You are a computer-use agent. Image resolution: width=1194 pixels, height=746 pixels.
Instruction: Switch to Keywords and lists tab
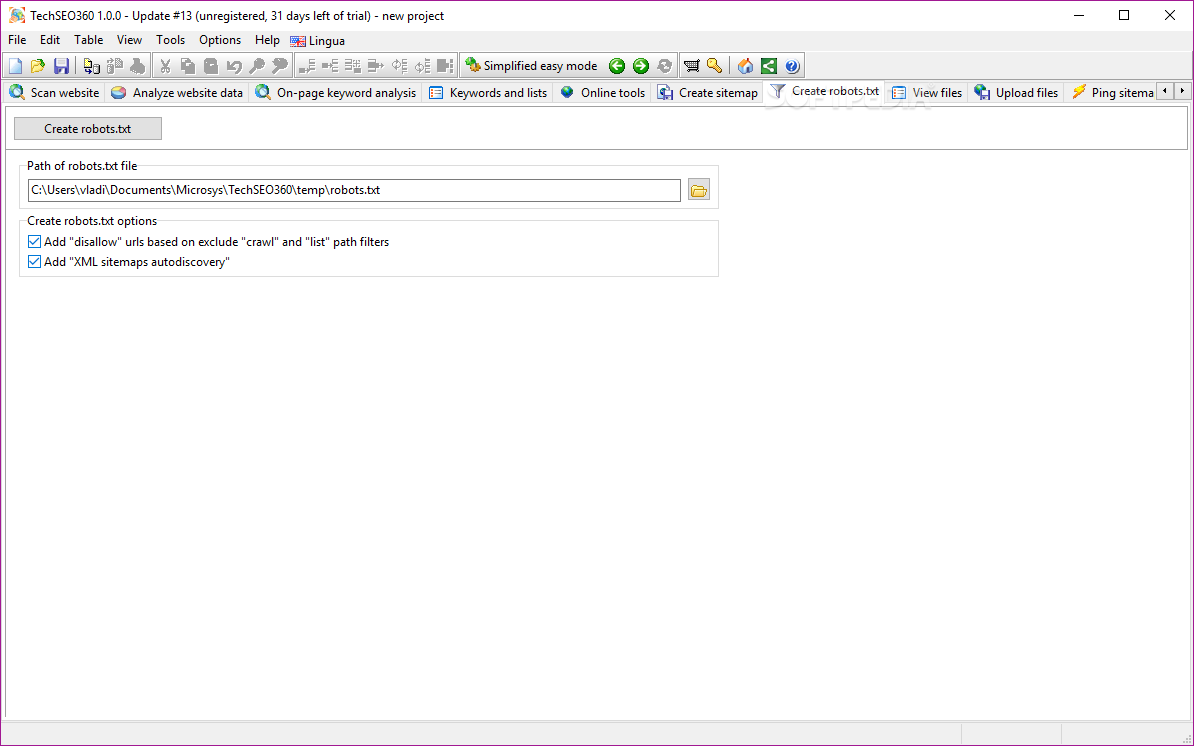pos(488,93)
